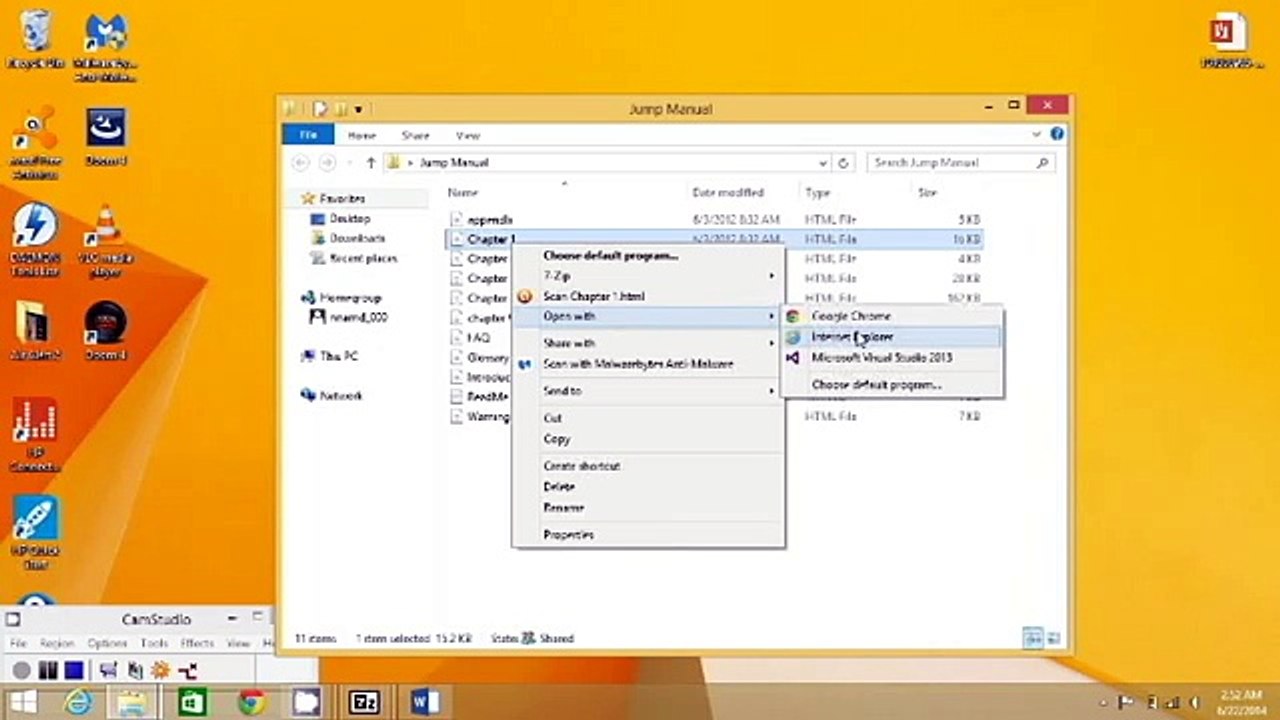The height and width of the screenshot is (720, 1280).
Task: Click the Up arrow navigation button
Action: tap(371, 162)
